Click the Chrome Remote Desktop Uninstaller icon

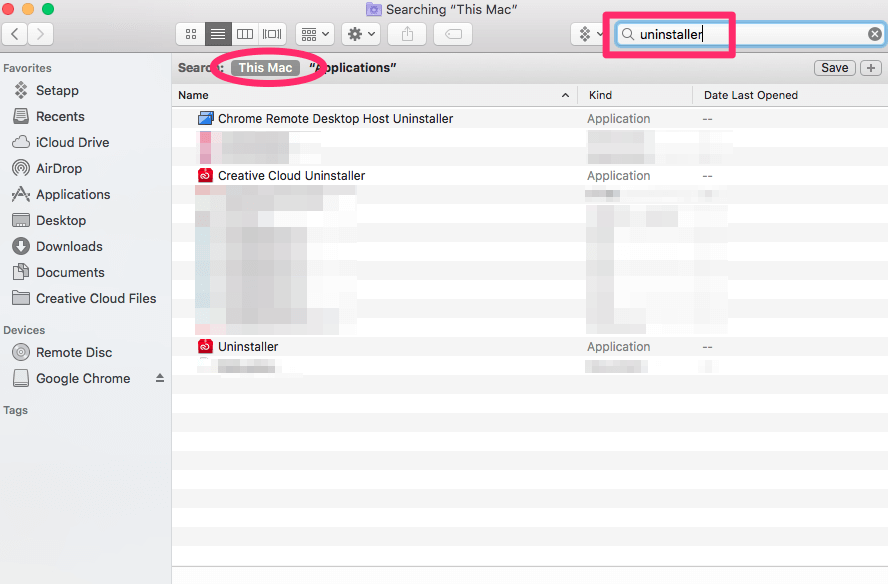205,118
